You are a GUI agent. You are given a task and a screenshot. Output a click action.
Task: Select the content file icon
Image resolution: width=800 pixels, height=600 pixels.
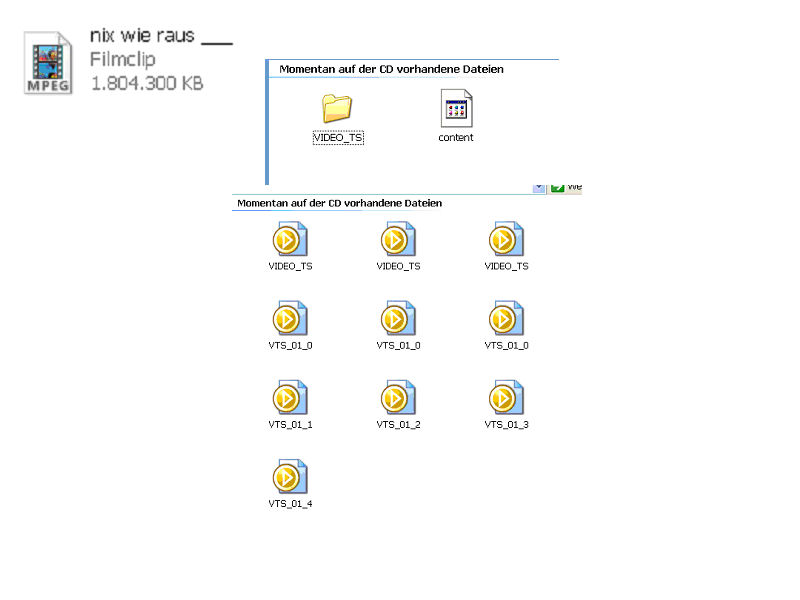click(x=456, y=108)
